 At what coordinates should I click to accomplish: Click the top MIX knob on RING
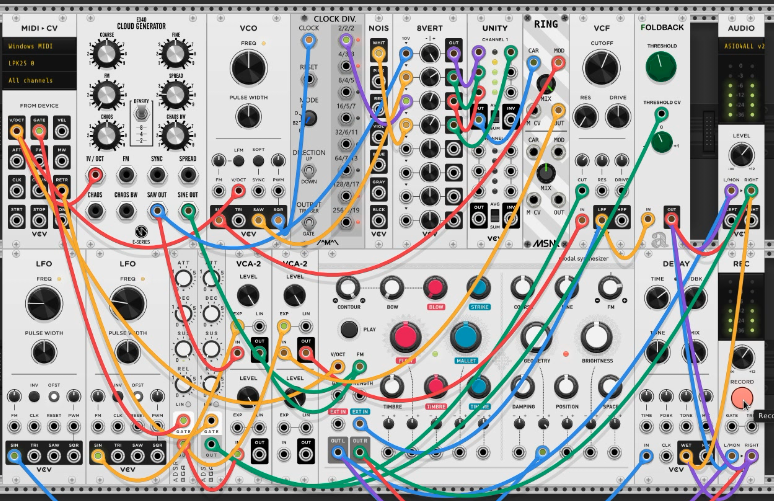(546, 84)
